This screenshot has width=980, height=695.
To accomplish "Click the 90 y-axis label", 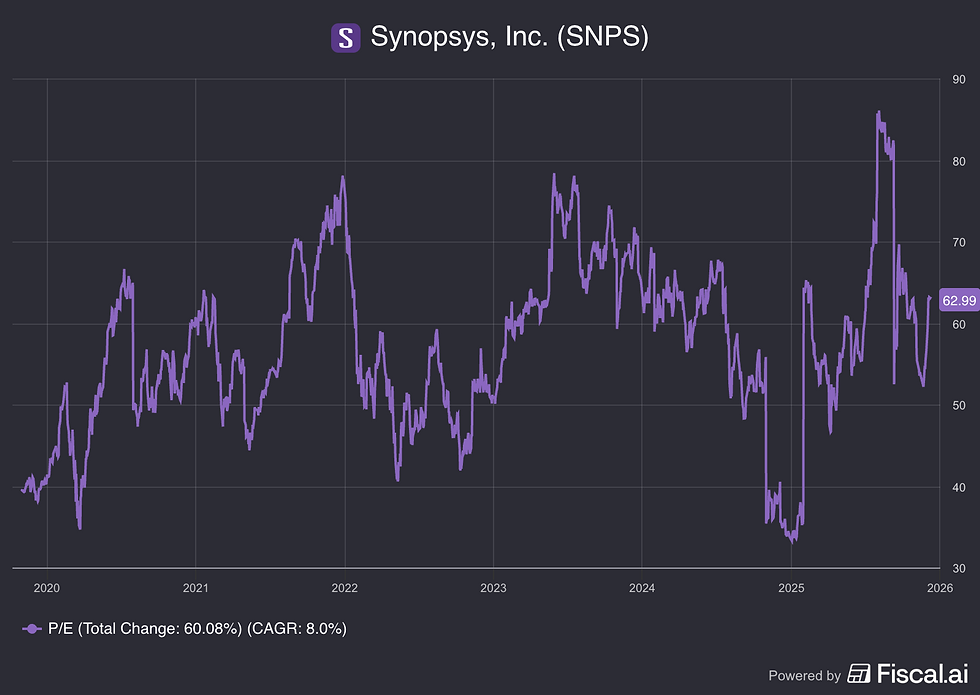I will pos(959,80).
